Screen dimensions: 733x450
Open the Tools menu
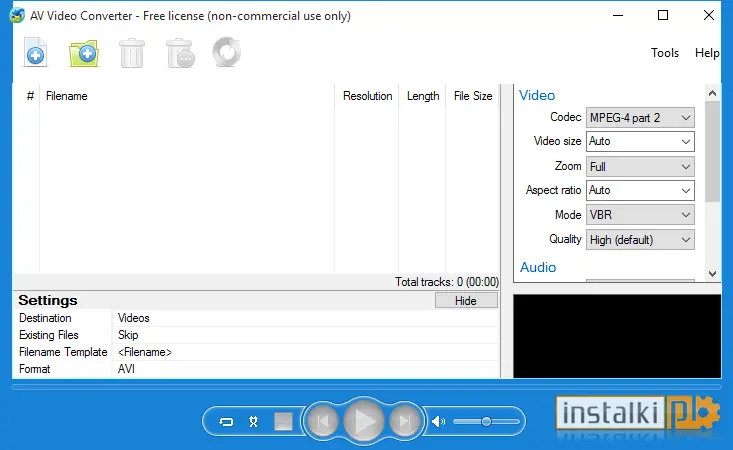pyautogui.click(x=665, y=53)
